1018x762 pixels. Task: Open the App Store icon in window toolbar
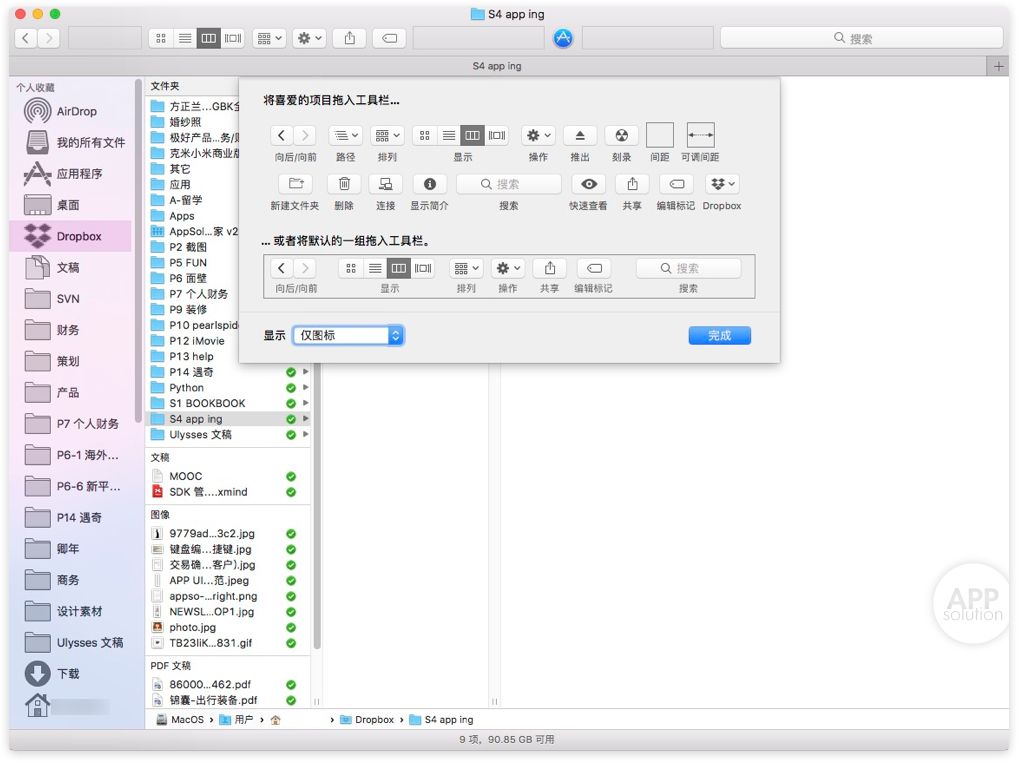[563, 38]
